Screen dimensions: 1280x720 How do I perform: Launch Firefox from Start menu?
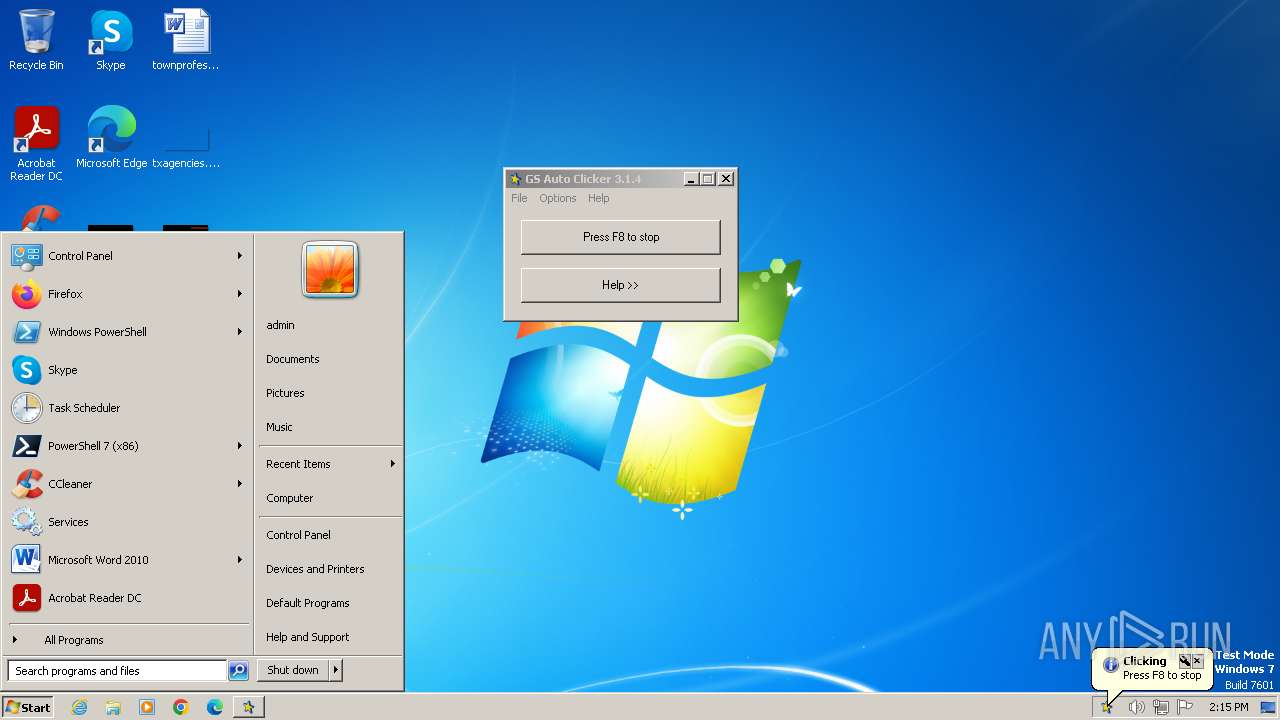pos(127,294)
